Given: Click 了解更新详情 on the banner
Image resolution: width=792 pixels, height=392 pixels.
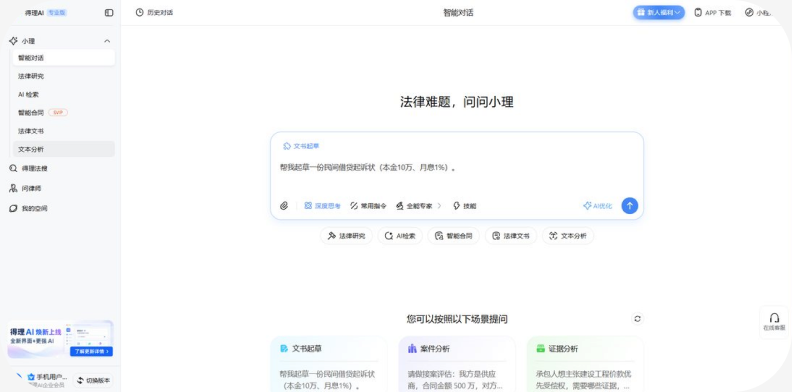Looking at the screenshot, I should [91, 351].
